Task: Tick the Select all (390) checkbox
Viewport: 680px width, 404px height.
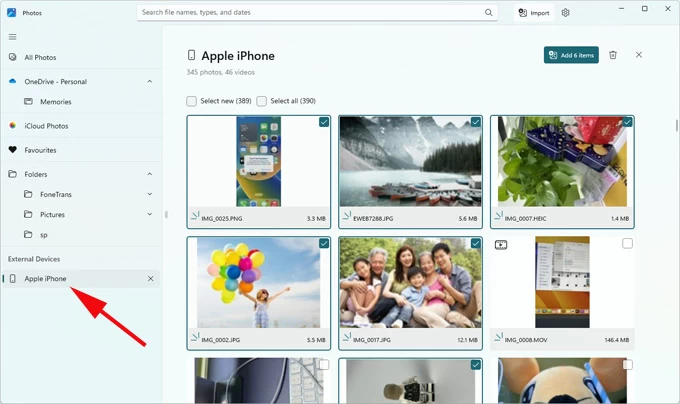Action: coord(262,101)
